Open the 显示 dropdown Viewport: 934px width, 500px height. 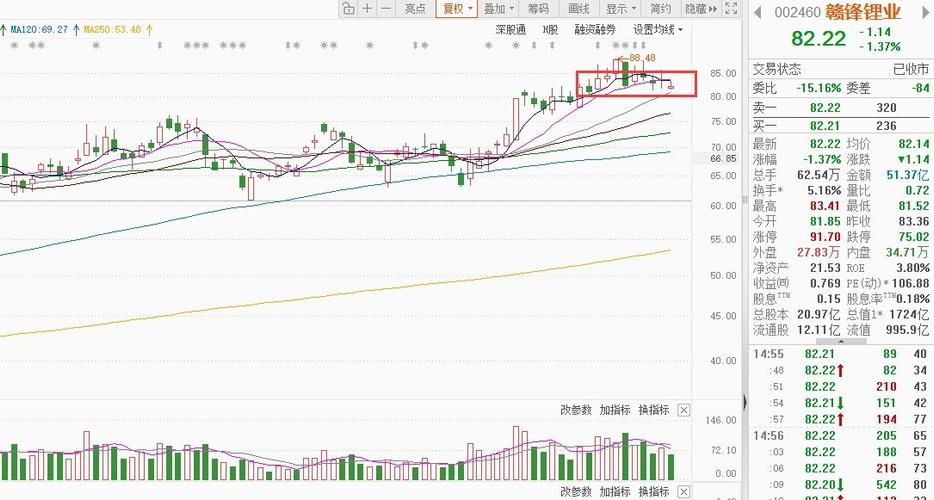coord(620,8)
